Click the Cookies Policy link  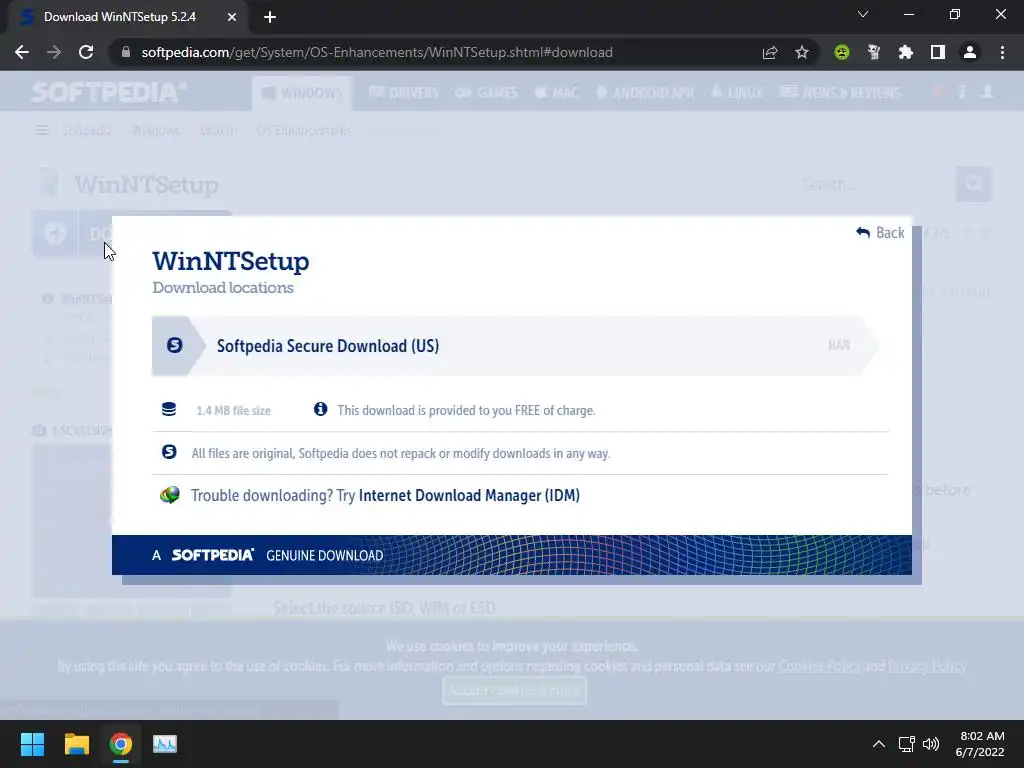(820, 666)
